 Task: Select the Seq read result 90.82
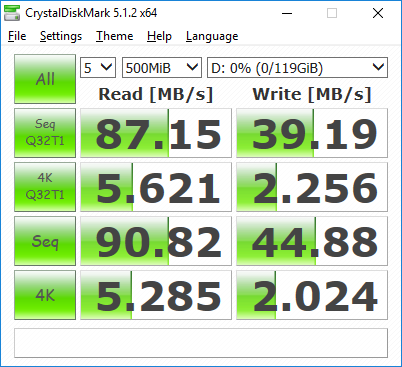coord(156,241)
